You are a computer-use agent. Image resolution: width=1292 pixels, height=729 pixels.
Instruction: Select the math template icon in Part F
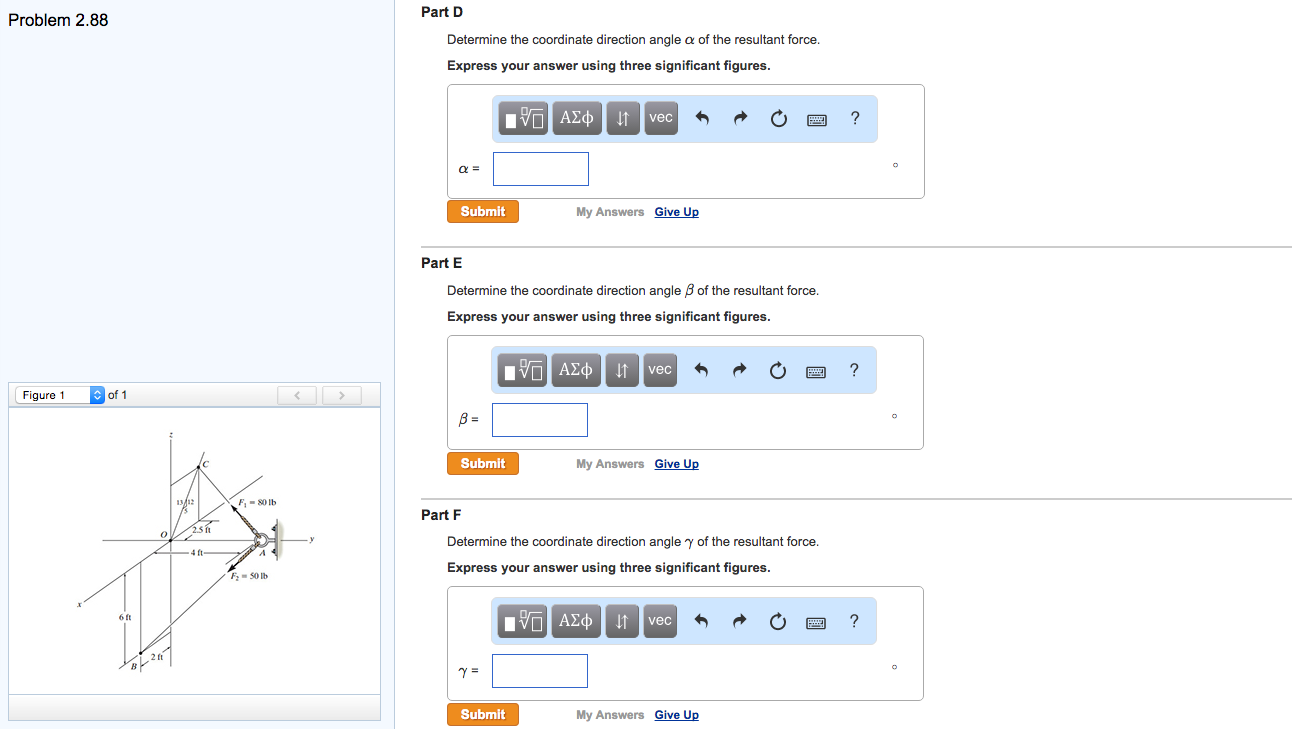click(521, 620)
